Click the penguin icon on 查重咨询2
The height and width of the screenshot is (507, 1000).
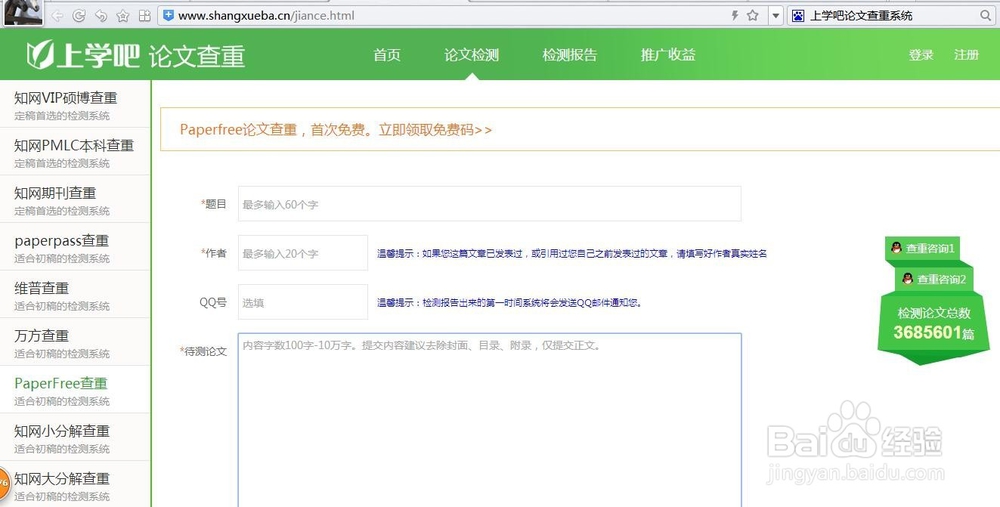pyautogui.click(x=908, y=279)
